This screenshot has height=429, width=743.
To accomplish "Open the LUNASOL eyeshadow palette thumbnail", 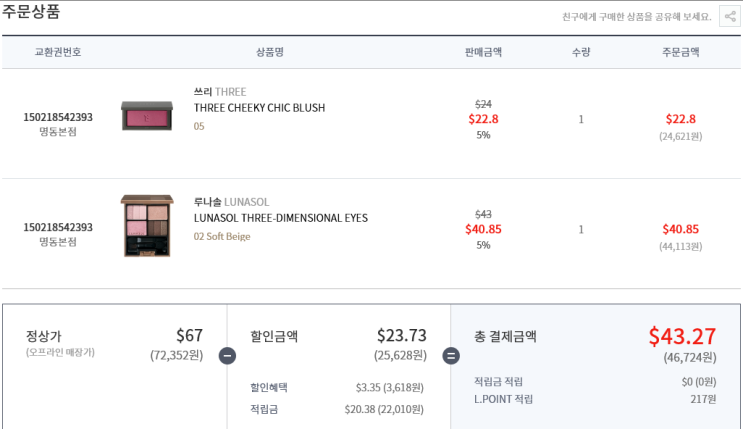I will 147,226.
